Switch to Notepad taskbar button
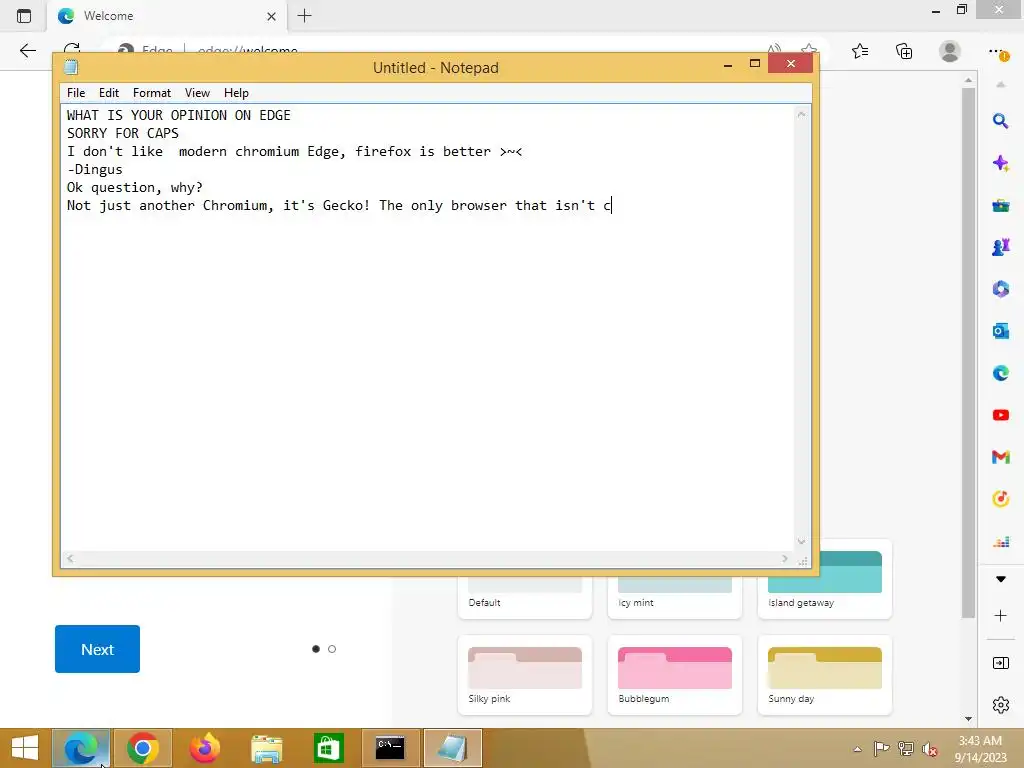The width and height of the screenshot is (1024, 768). [453, 748]
